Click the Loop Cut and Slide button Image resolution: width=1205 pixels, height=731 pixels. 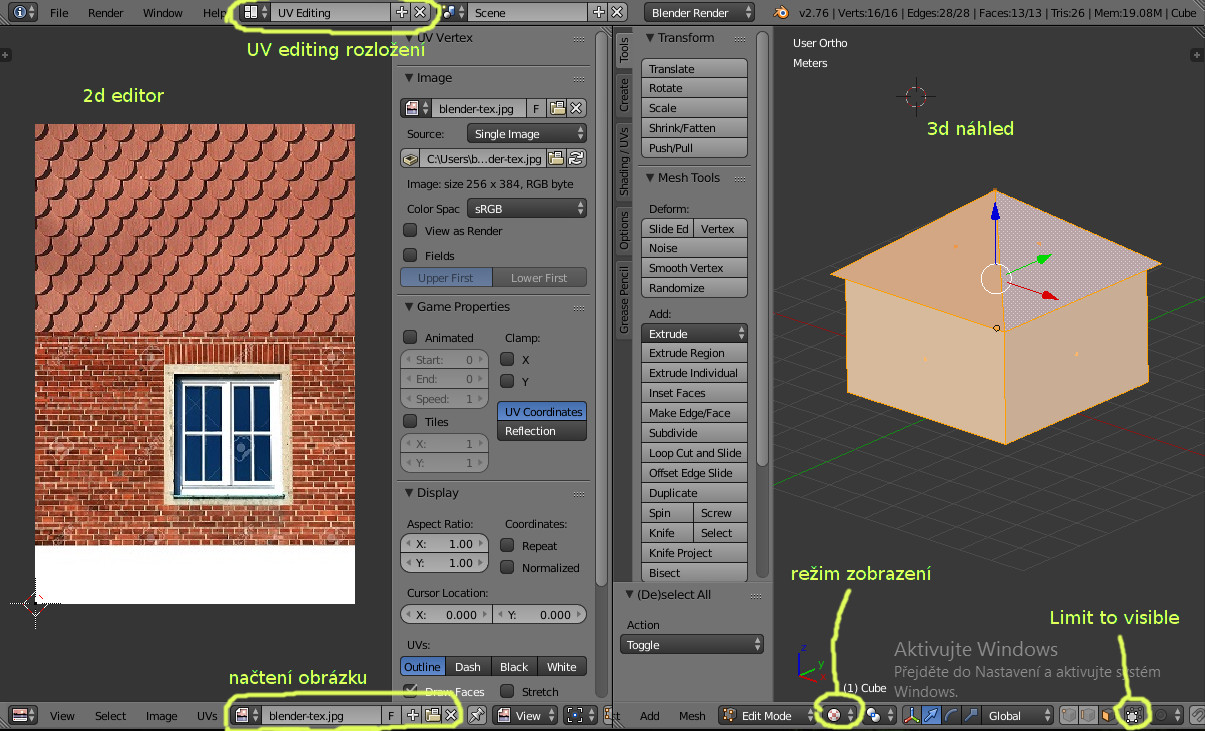(694, 453)
